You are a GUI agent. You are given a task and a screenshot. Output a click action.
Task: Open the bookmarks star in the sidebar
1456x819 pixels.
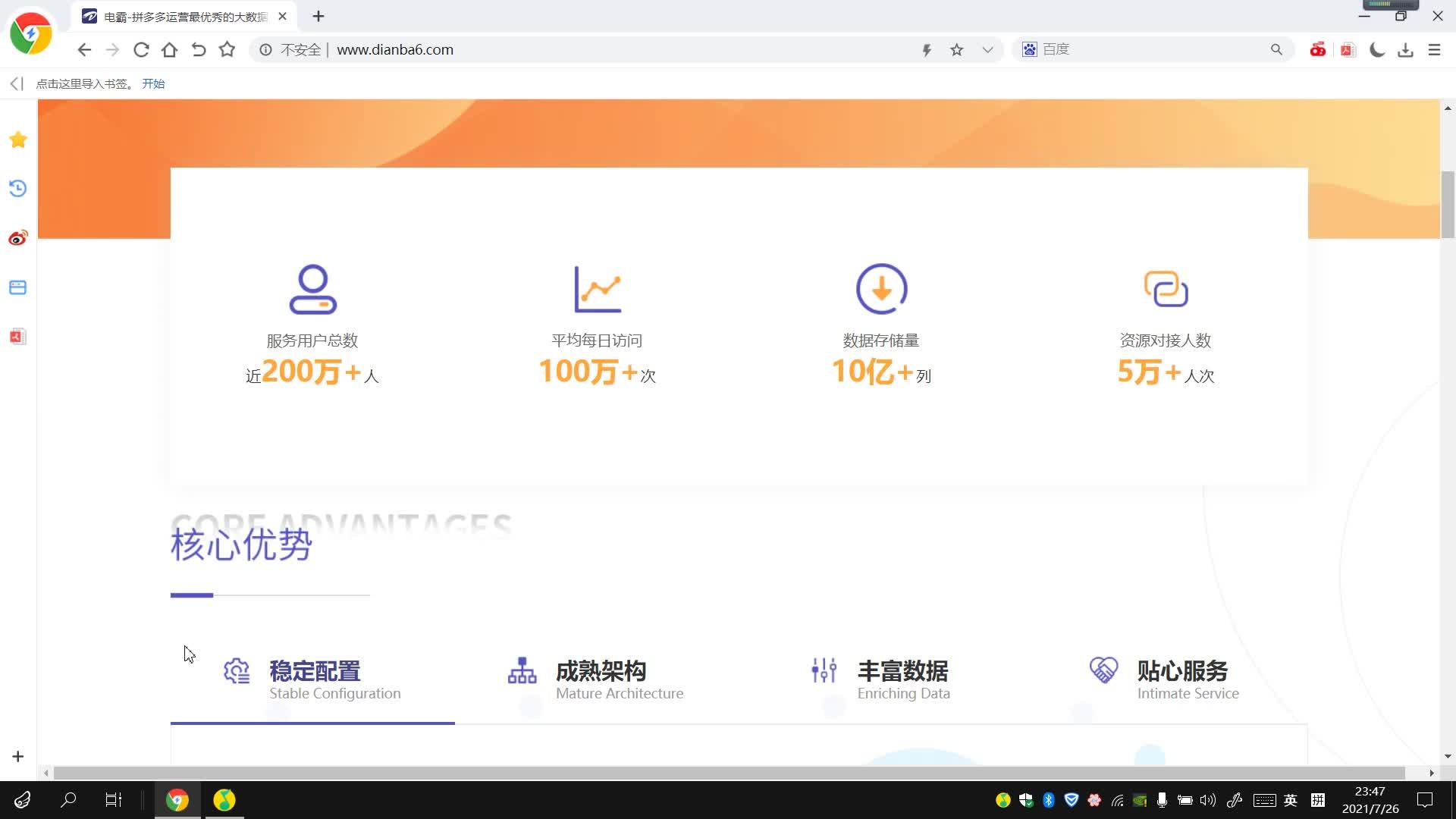point(17,140)
